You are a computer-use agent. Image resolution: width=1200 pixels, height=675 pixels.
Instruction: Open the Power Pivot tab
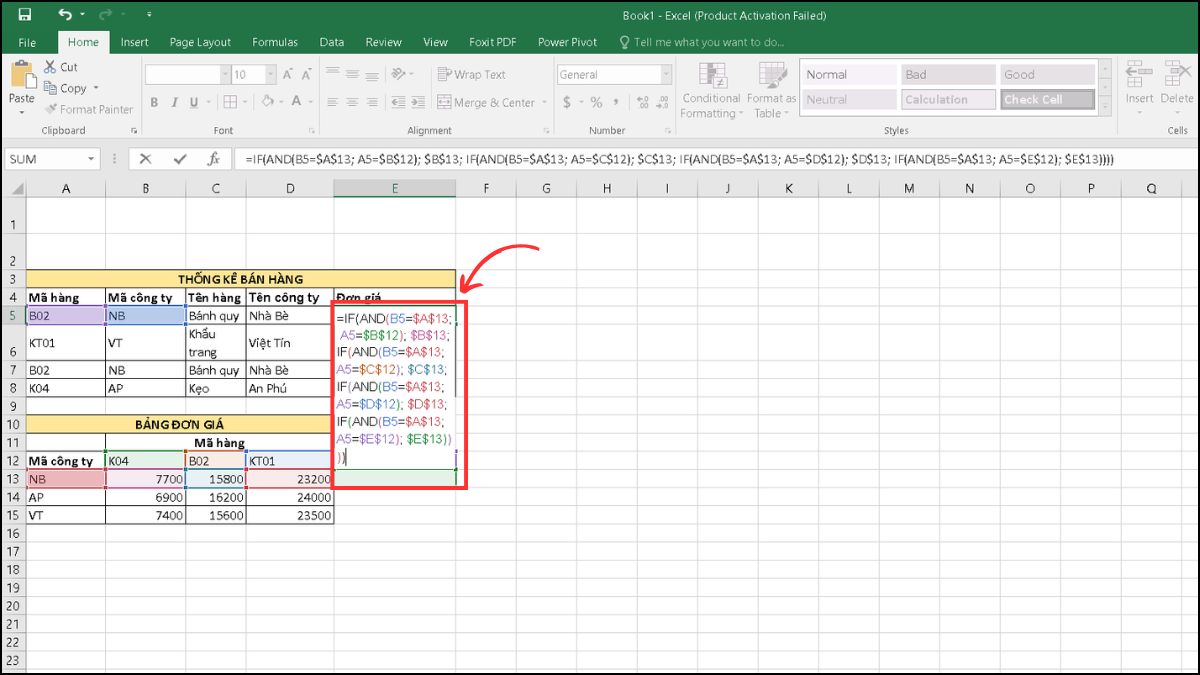tap(566, 42)
